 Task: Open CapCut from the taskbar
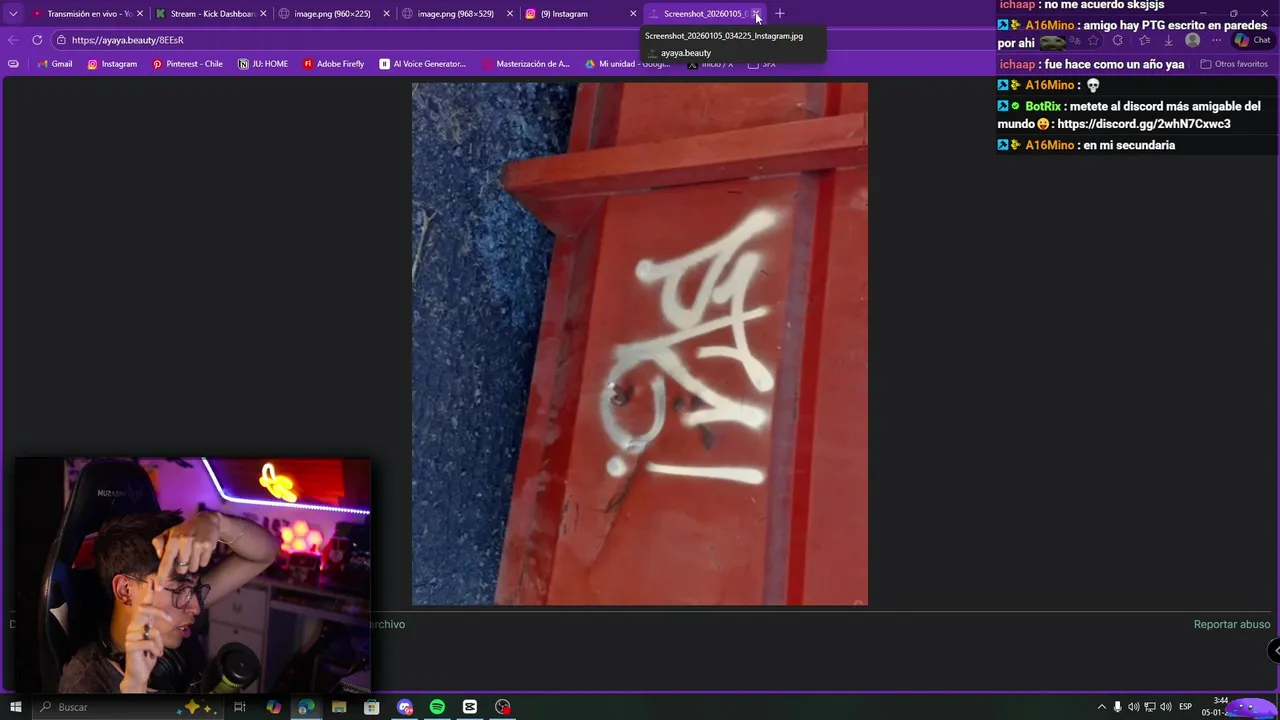(470, 707)
